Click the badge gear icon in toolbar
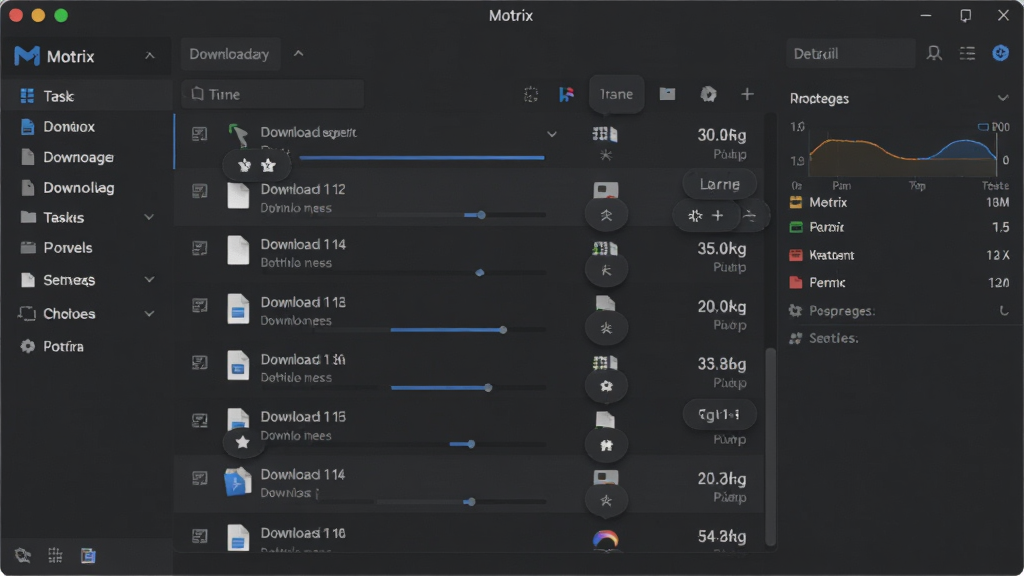 click(709, 95)
